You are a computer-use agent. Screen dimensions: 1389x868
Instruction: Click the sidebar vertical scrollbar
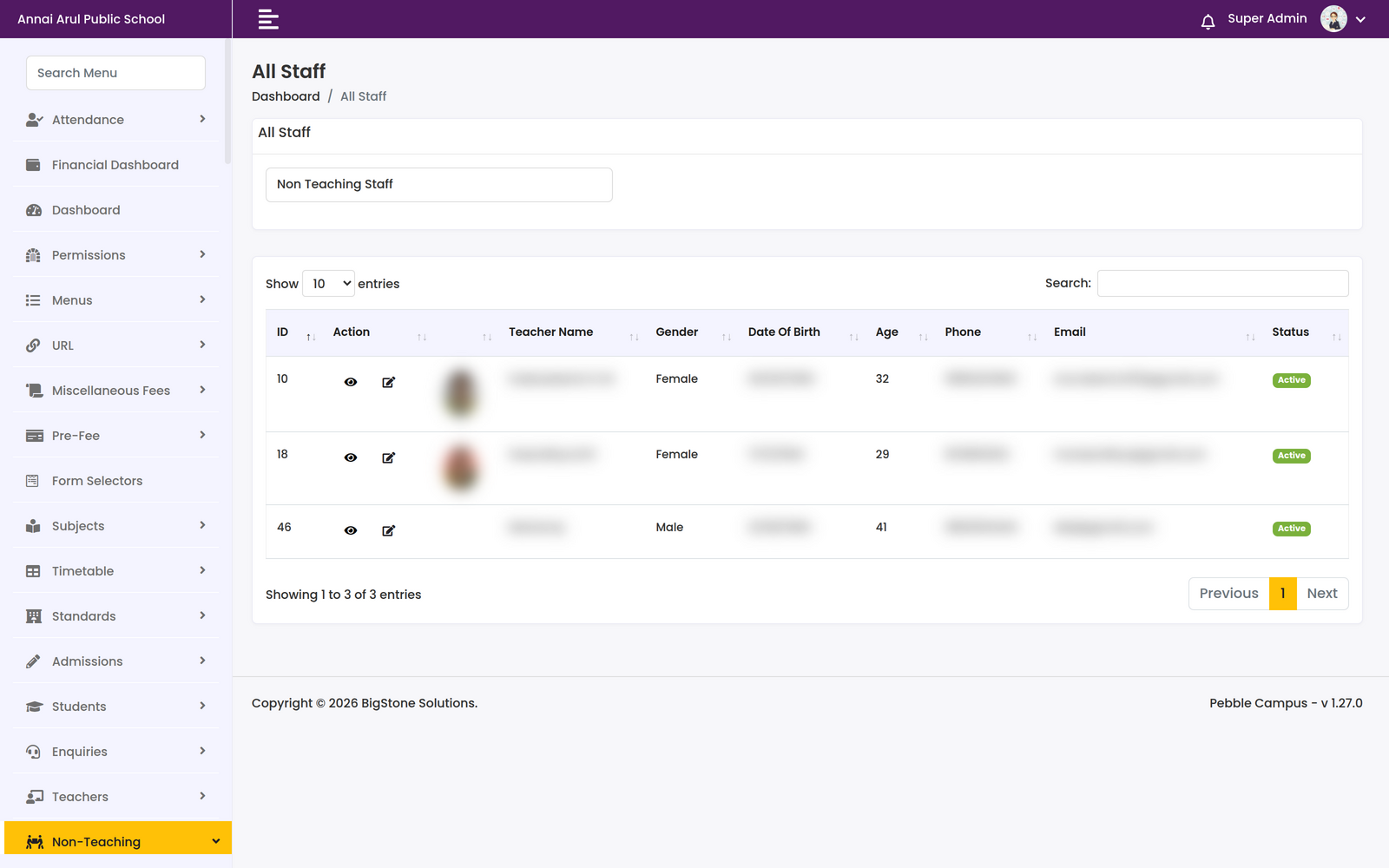tap(227, 101)
